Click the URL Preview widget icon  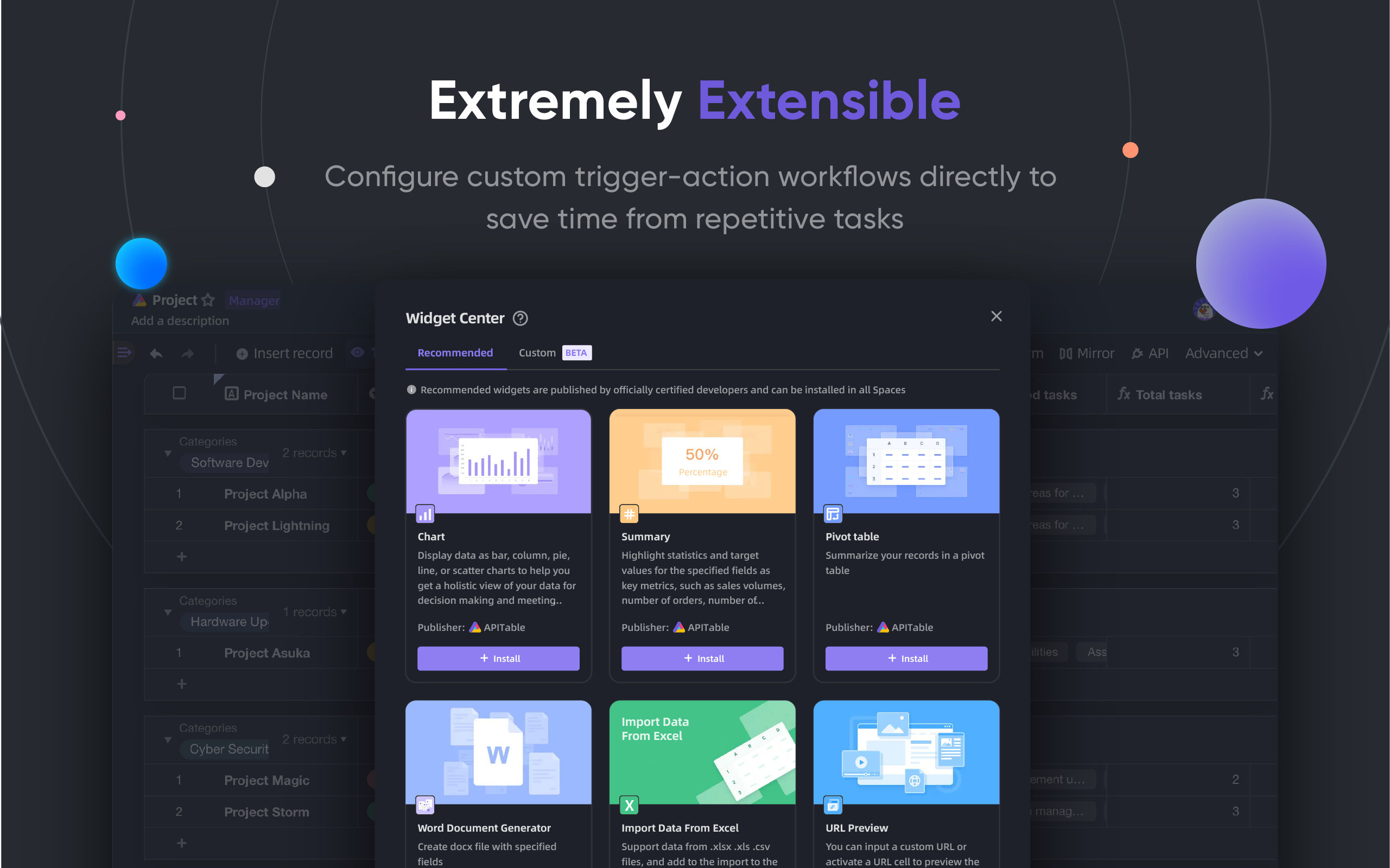pyautogui.click(x=832, y=804)
